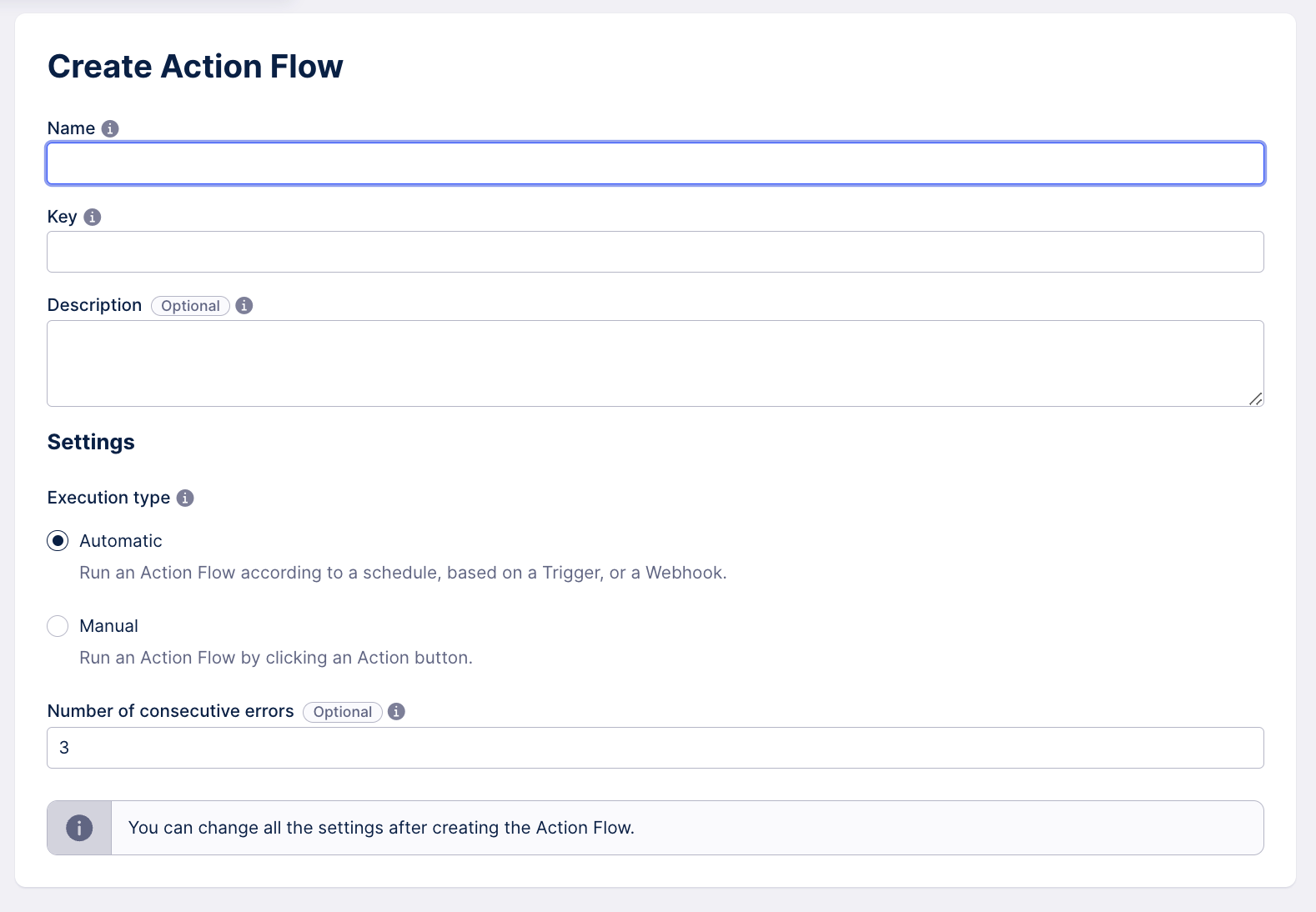This screenshot has width=1316, height=912.
Task: Click the Settings section heading
Action: [91, 442]
